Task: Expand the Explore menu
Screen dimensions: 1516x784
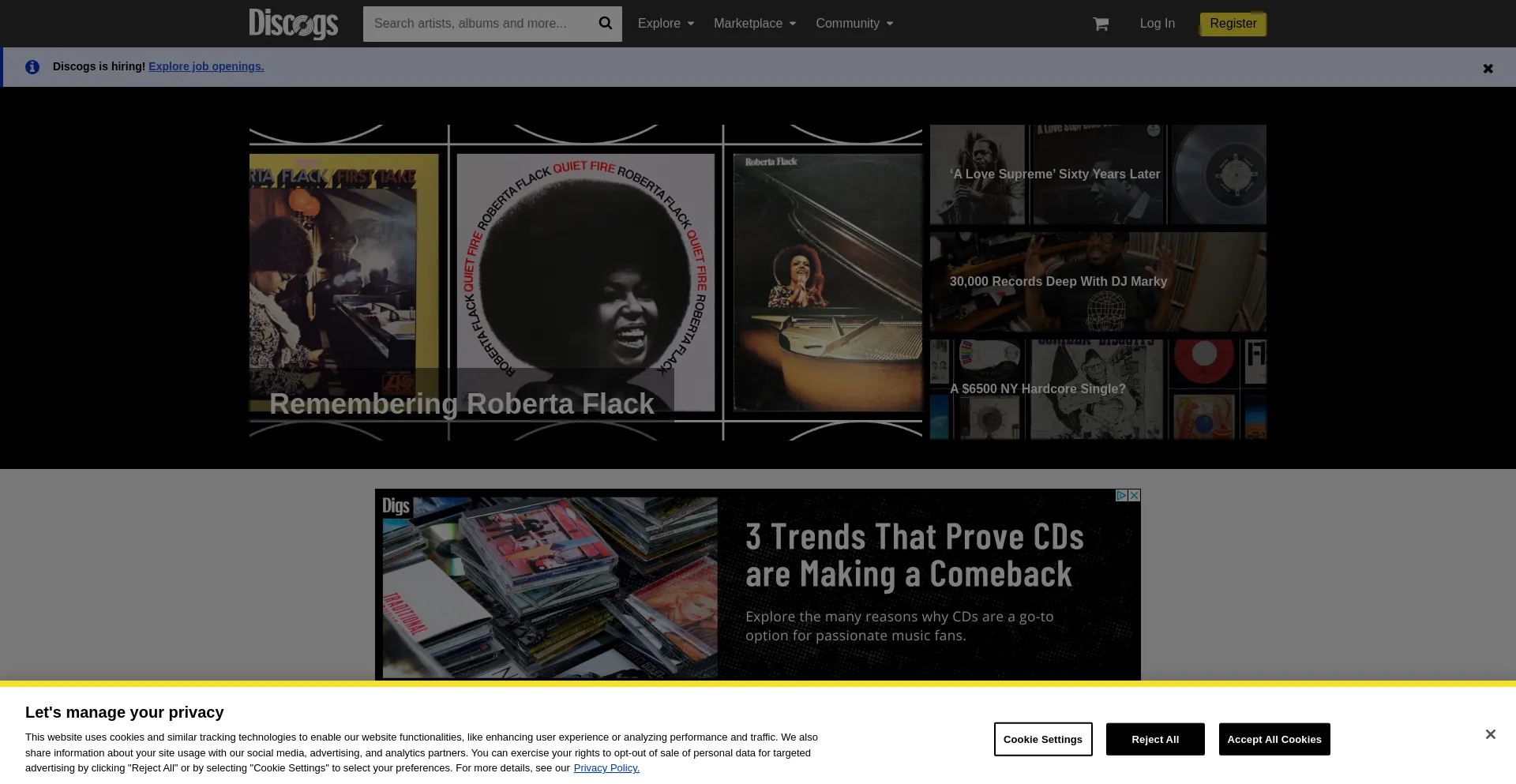Action: coord(666,24)
